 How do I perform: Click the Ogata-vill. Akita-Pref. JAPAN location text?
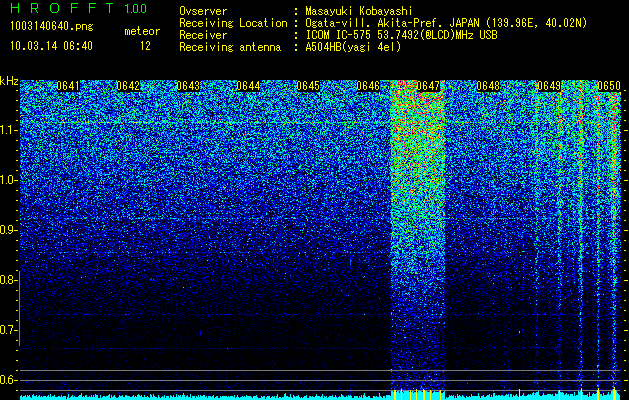pyautogui.click(x=446, y=23)
